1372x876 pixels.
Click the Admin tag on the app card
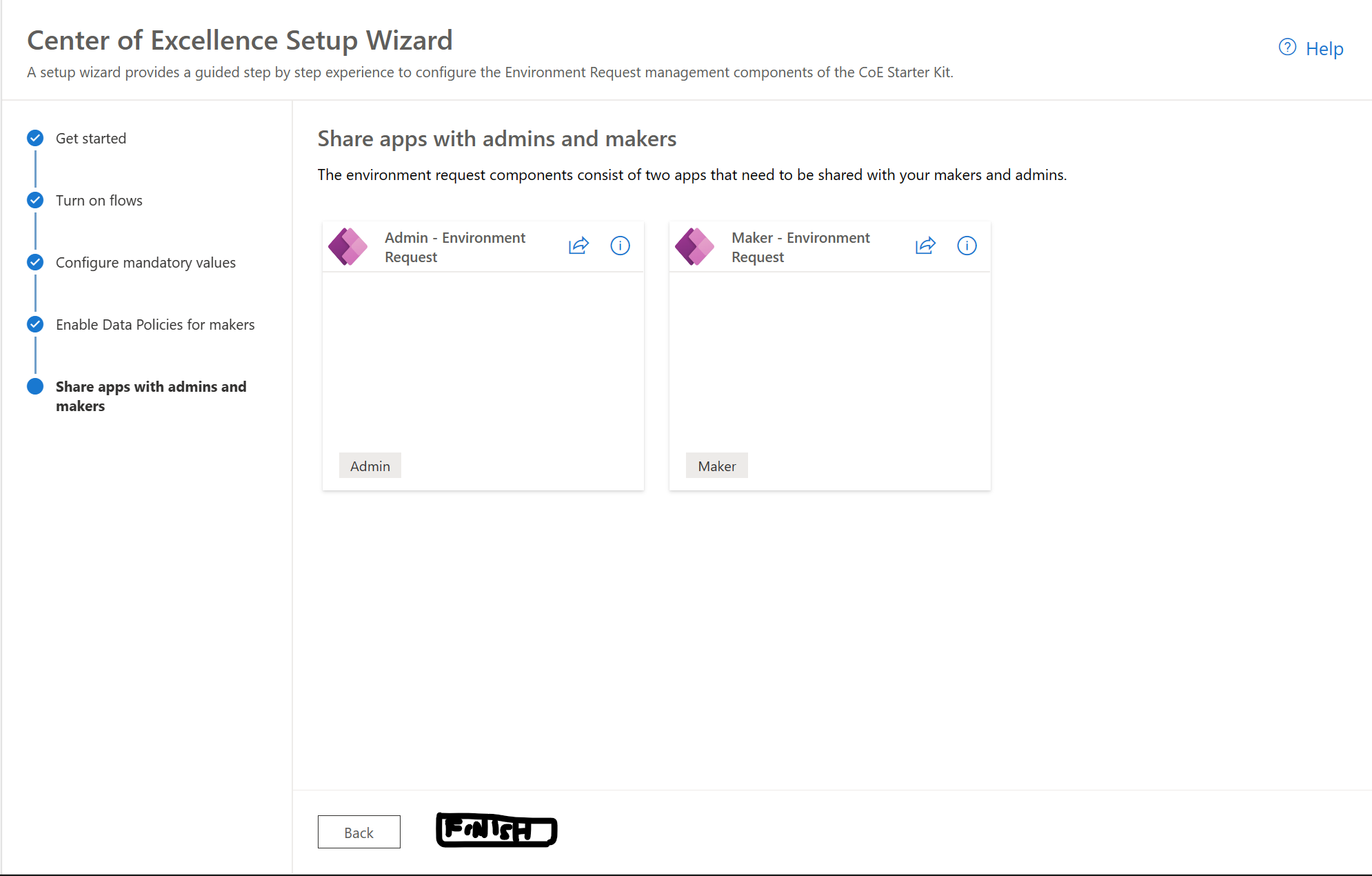pos(370,465)
